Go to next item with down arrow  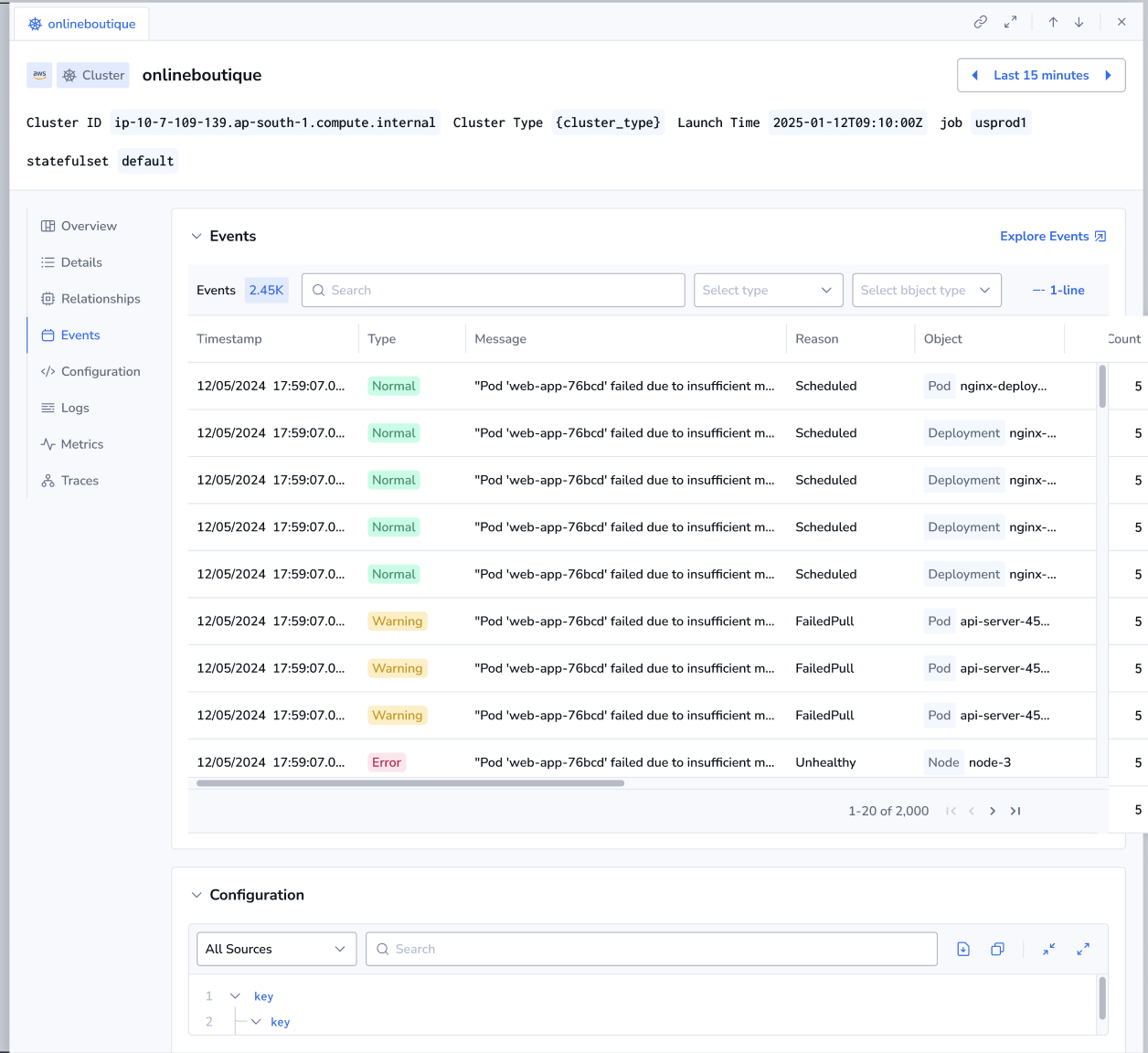coord(1079,22)
